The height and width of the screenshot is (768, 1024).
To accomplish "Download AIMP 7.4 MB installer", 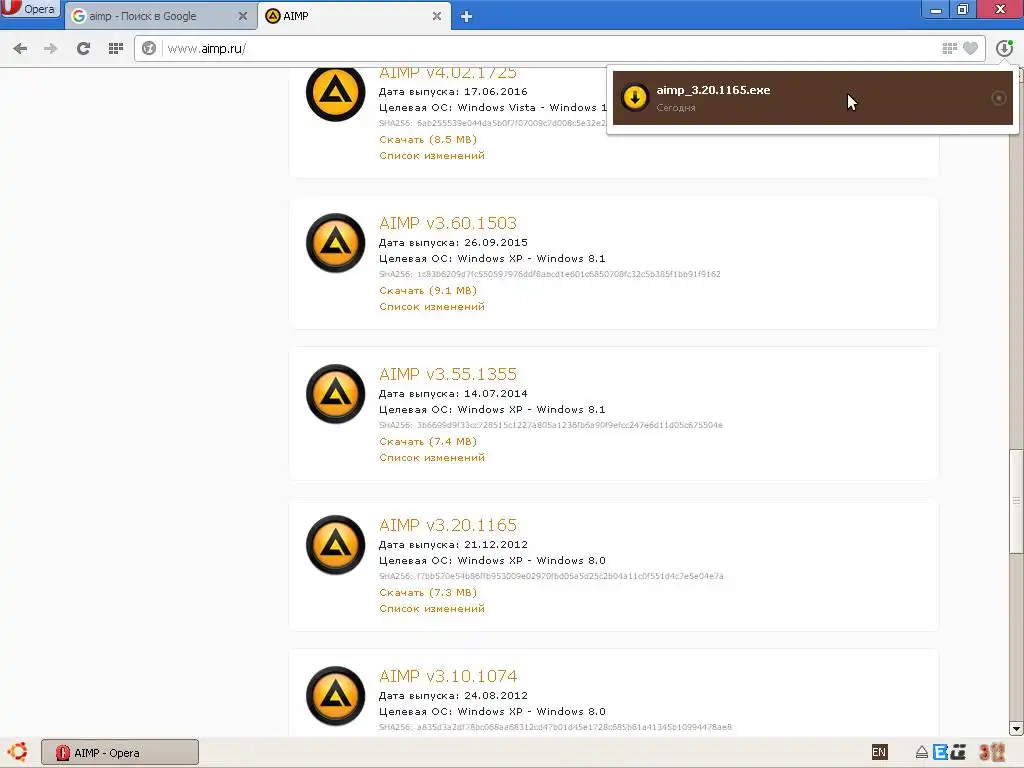I will coord(428,441).
